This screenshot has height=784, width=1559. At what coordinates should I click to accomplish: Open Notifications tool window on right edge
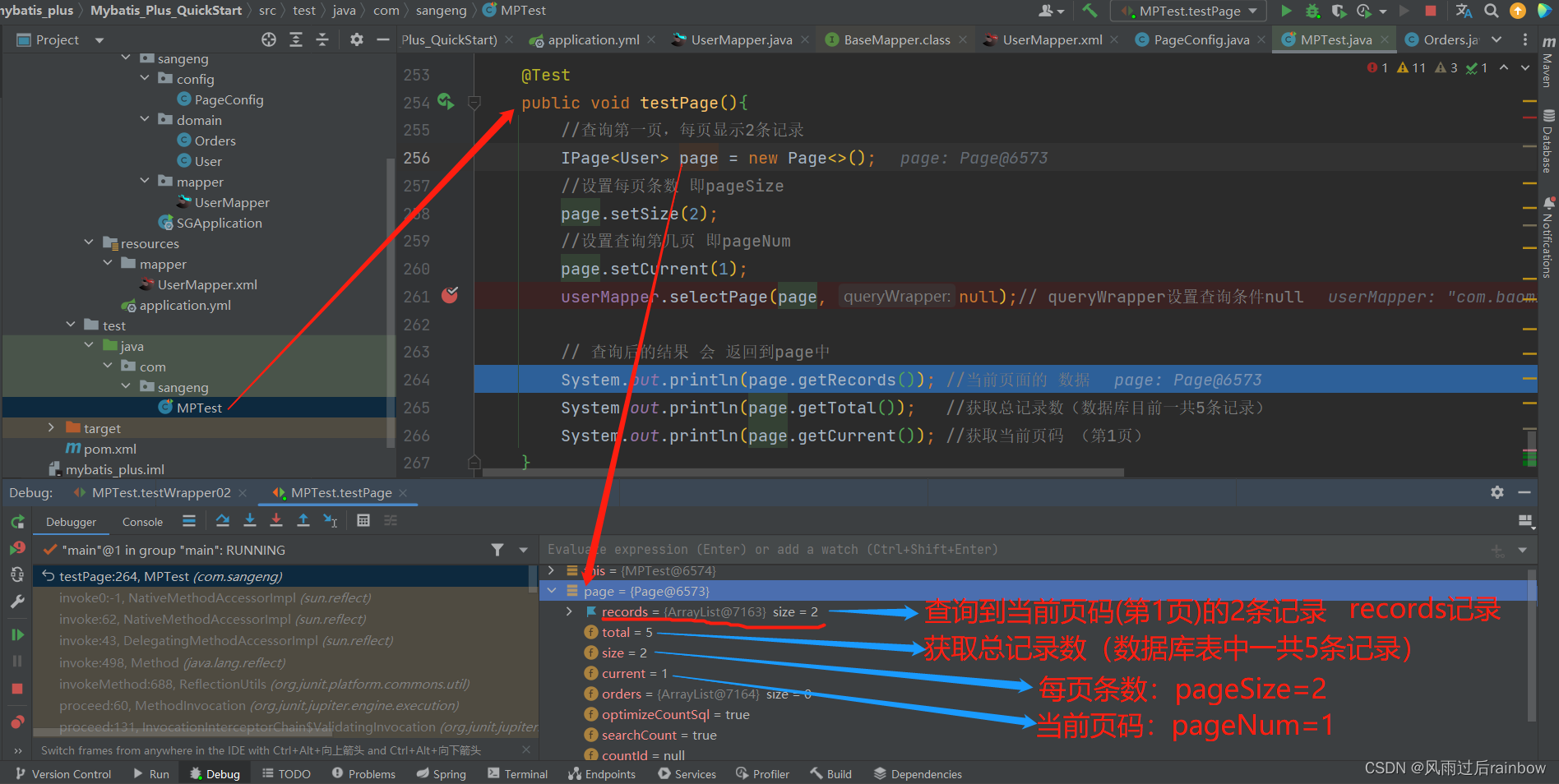pos(1548,238)
